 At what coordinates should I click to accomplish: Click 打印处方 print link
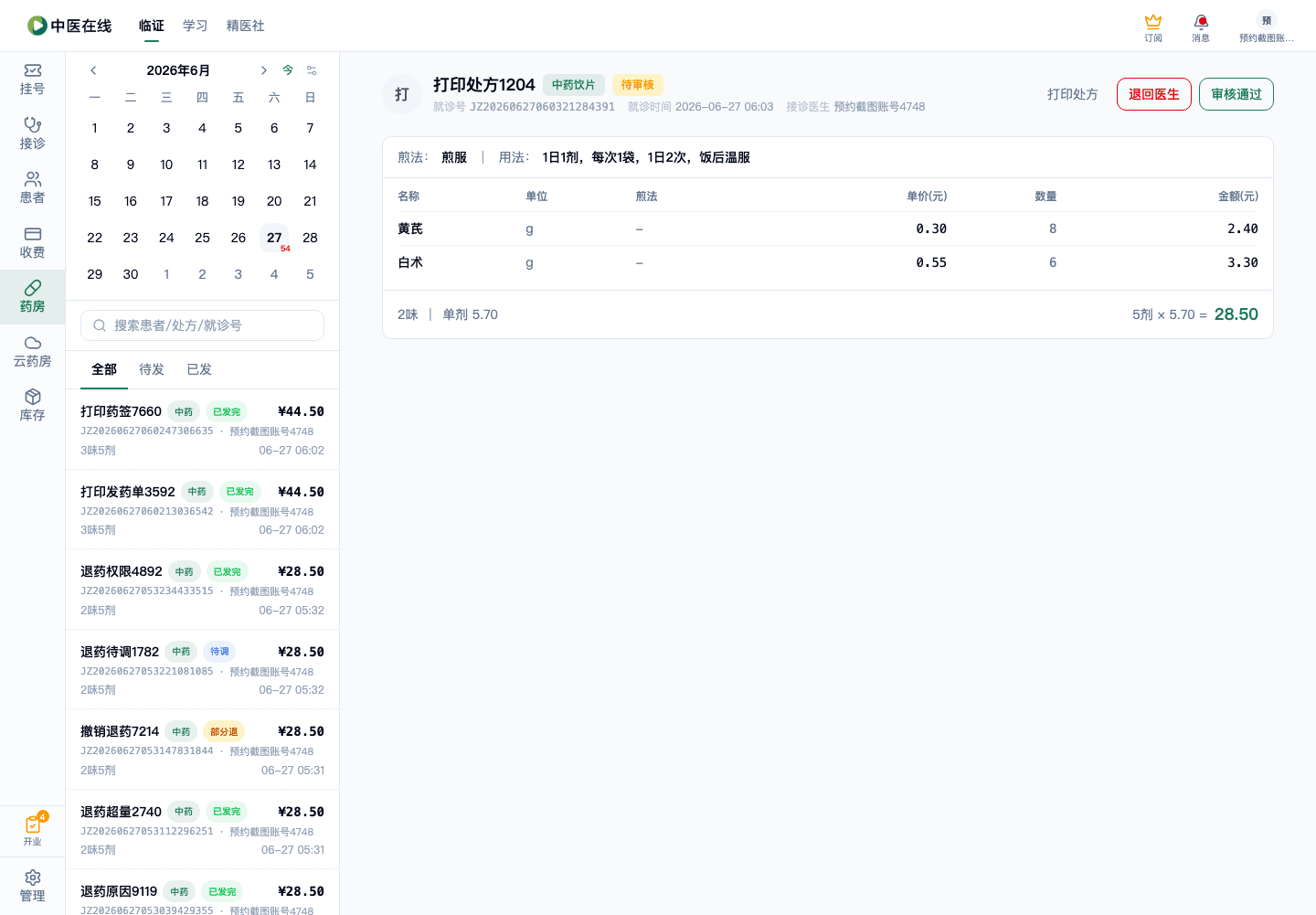pos(1073,94)
